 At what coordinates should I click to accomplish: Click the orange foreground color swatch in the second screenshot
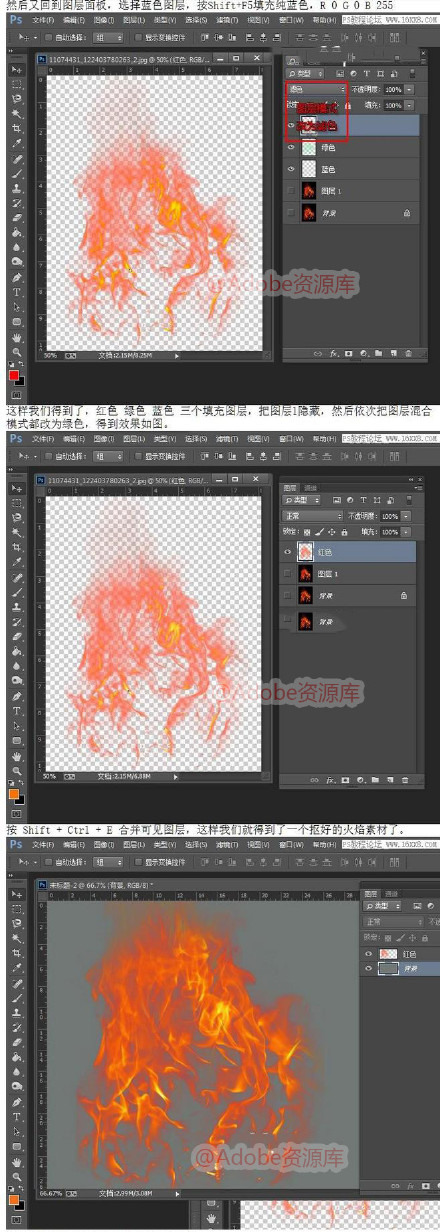[13, 794]
